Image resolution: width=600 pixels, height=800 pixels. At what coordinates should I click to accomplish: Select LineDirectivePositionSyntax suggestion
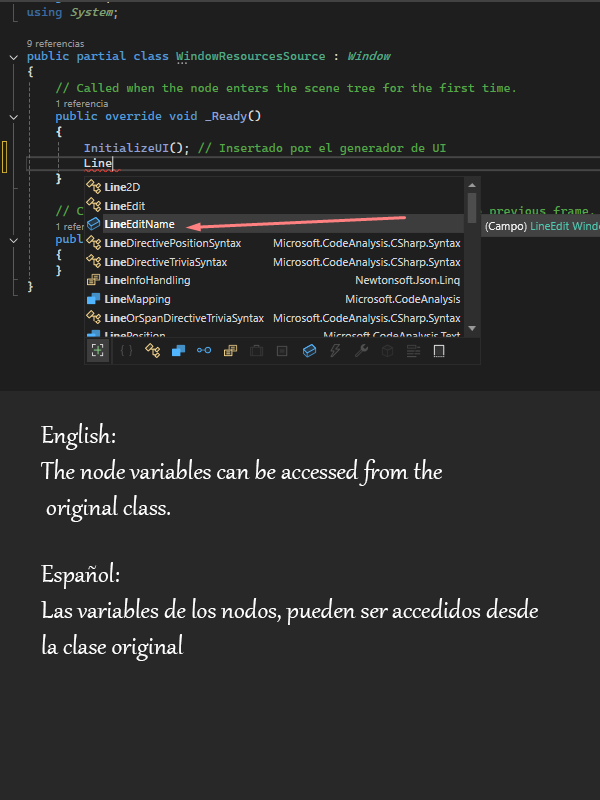click(x=274, y=243)
